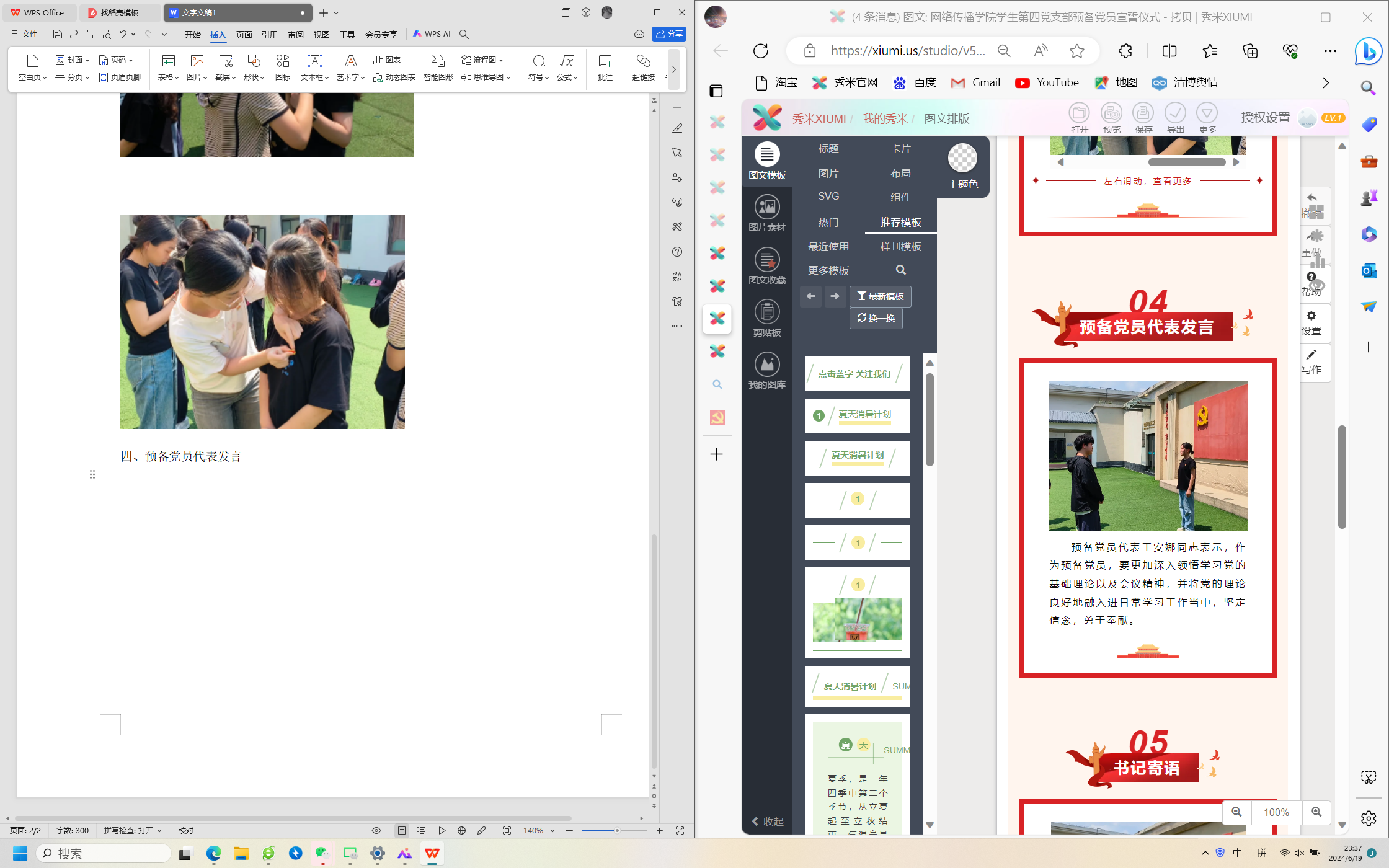Click the Xiumi 导出 export icon
The image size is (1389, 868).
(x=1176, y=118)
